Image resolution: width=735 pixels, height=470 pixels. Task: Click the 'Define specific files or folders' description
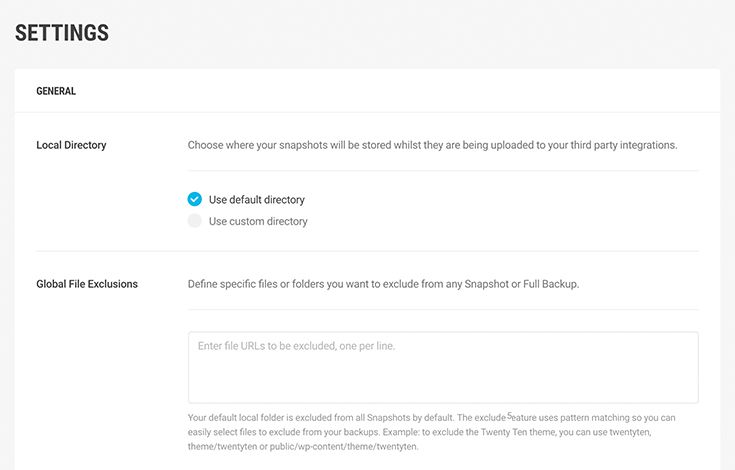(383, 283)
